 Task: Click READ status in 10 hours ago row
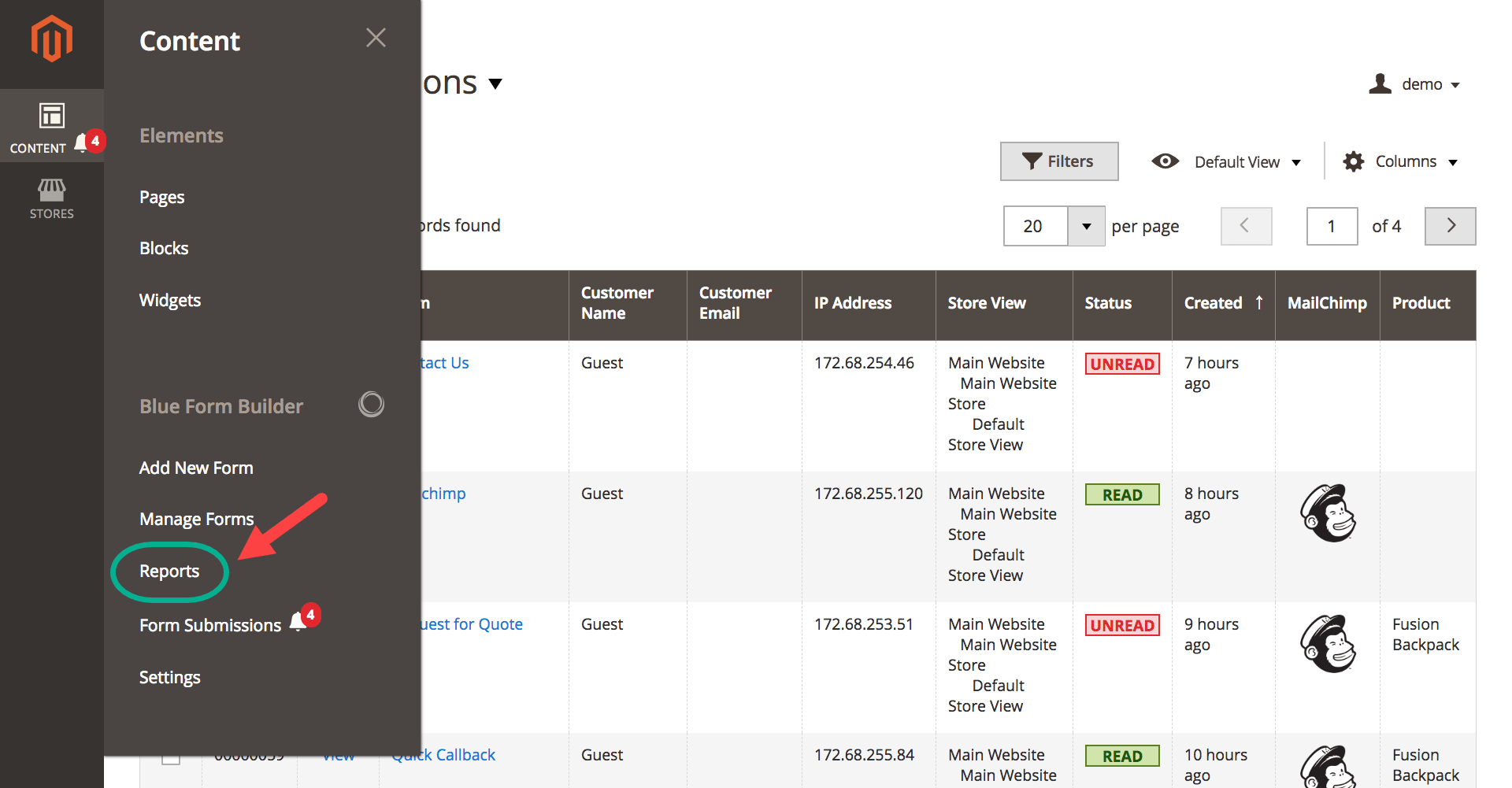[x=1122, y=756]
